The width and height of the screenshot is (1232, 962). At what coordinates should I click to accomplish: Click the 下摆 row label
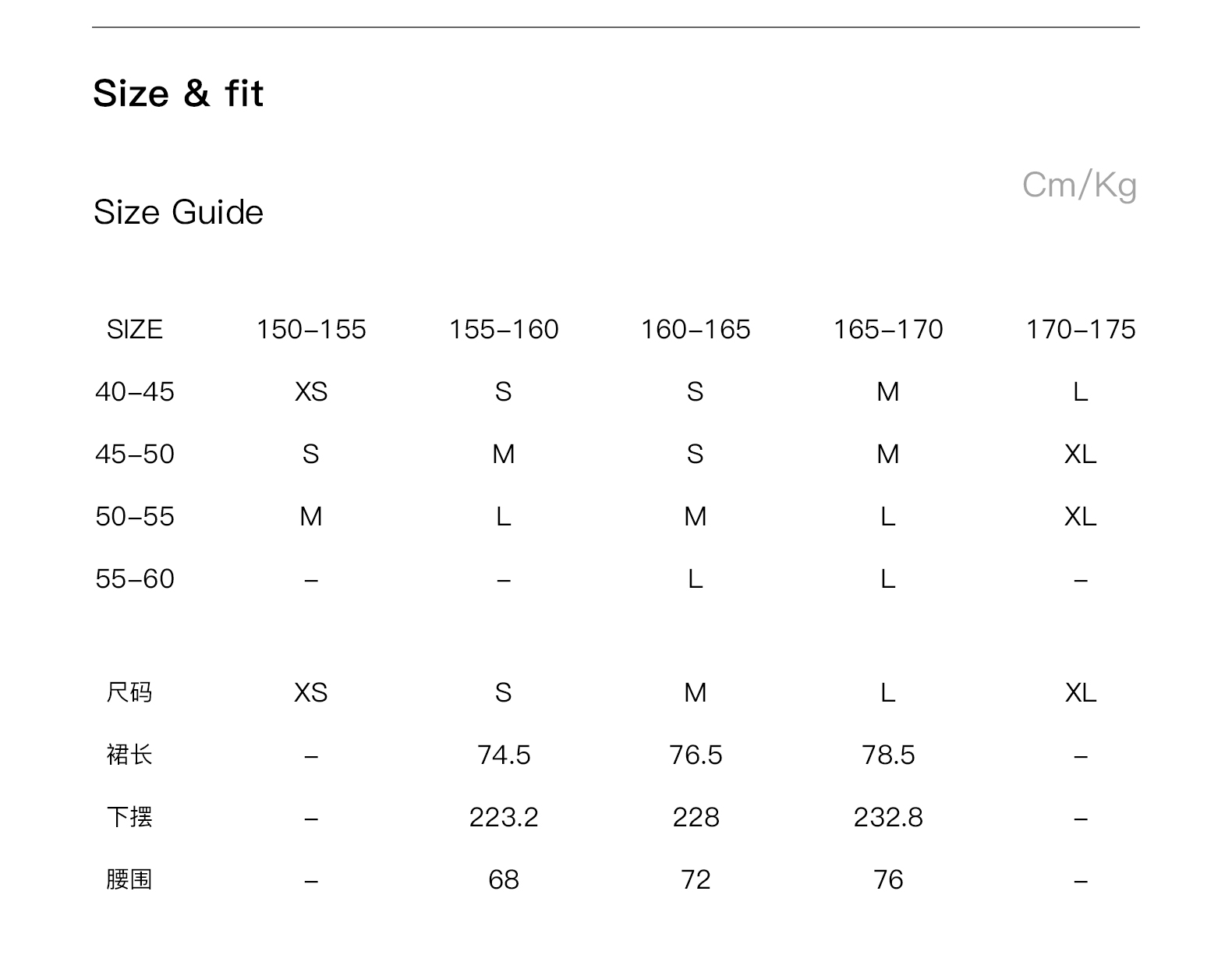click(129, 817)
